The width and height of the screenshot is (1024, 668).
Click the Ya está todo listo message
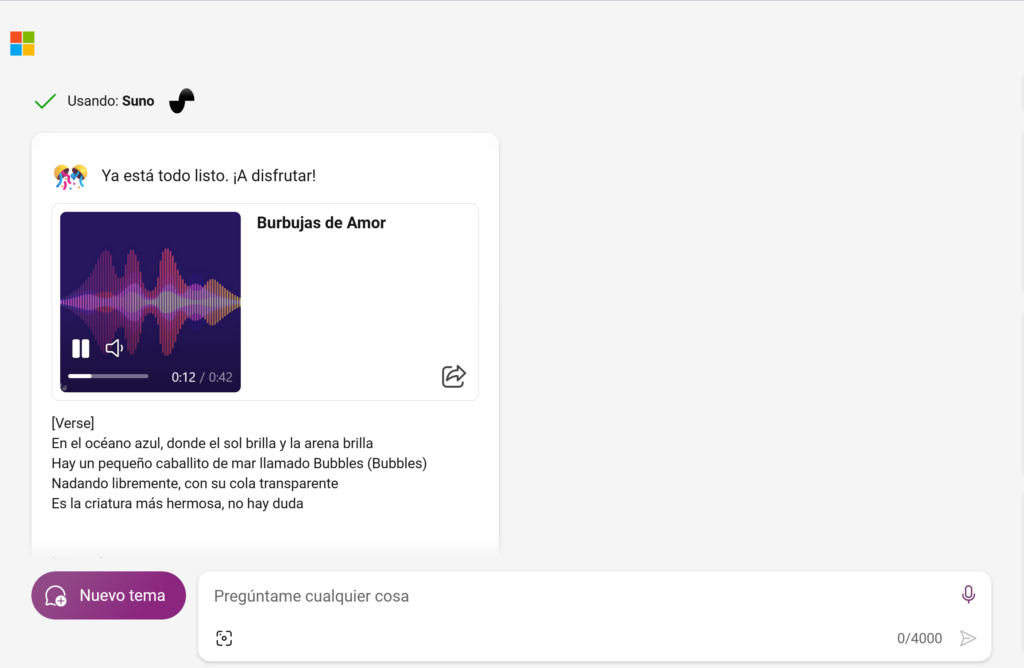208,176
